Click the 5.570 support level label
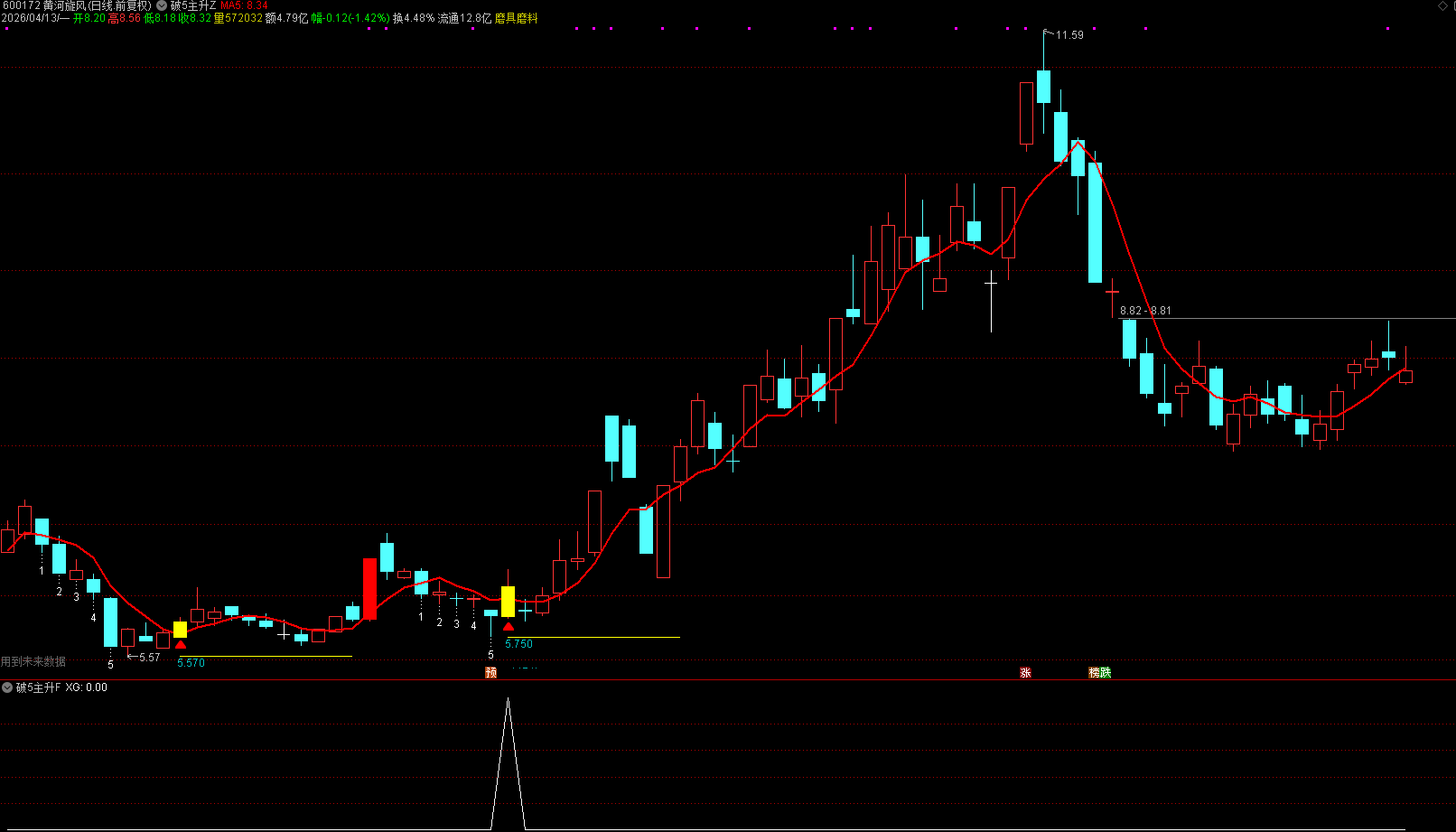 point(191,663)
